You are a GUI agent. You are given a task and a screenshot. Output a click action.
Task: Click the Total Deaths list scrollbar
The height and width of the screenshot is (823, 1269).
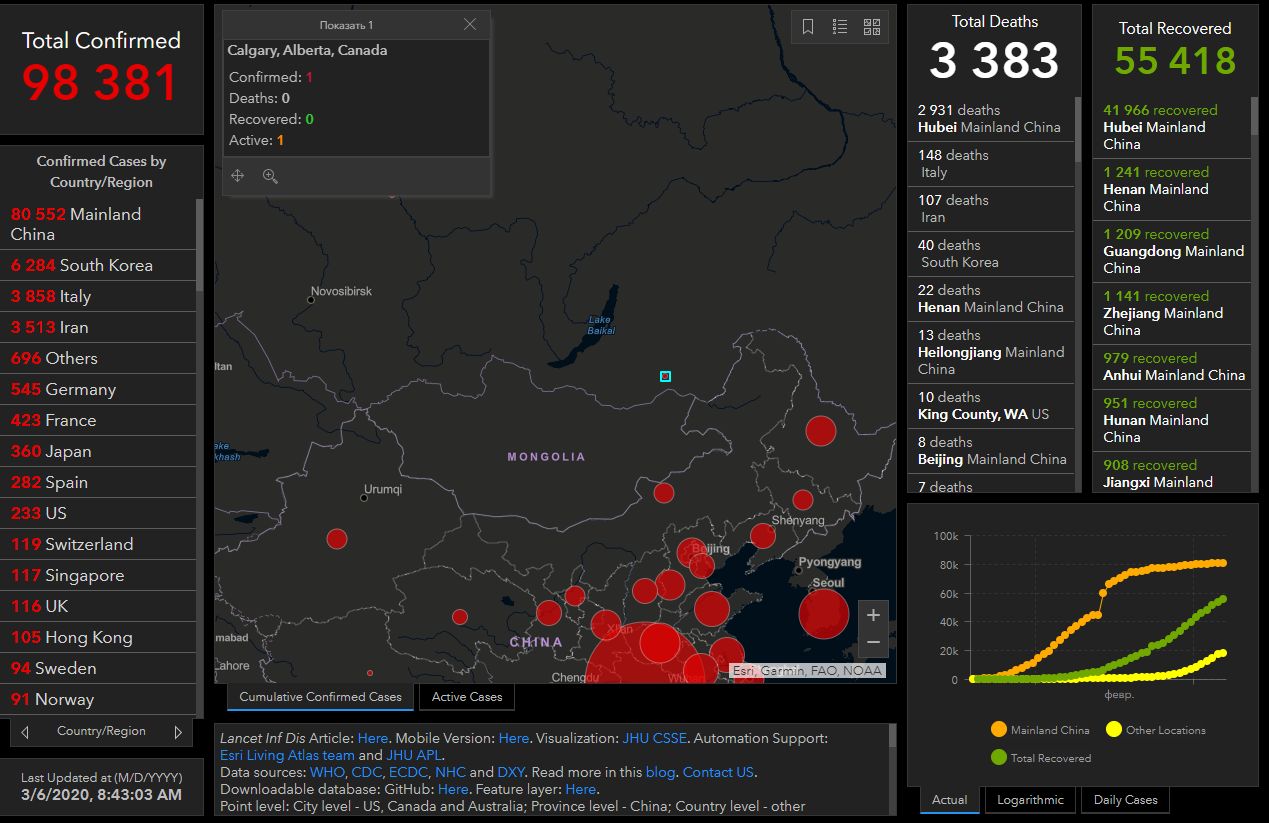[1078, 130]
